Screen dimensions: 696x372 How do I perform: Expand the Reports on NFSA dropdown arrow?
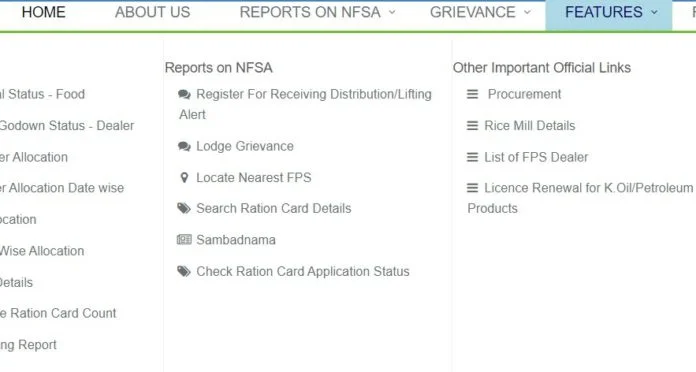click(392, 12)
